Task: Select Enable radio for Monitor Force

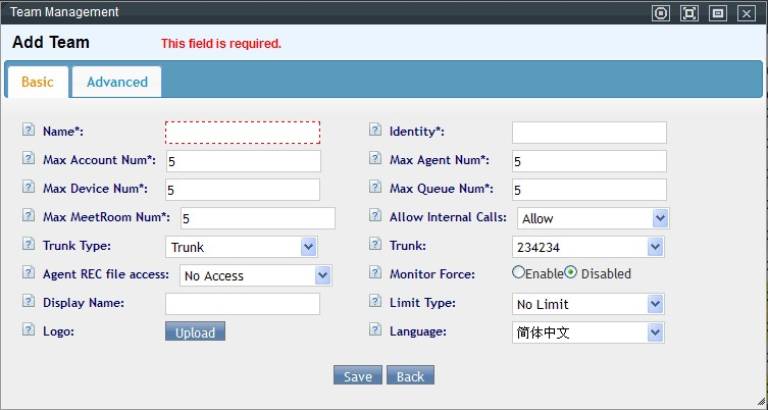Action: point(518,273)
